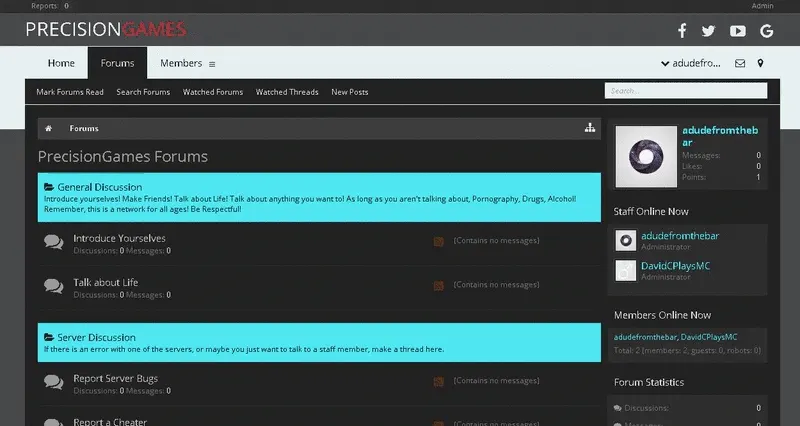Open the Twitter social icon

coord(708,31)
